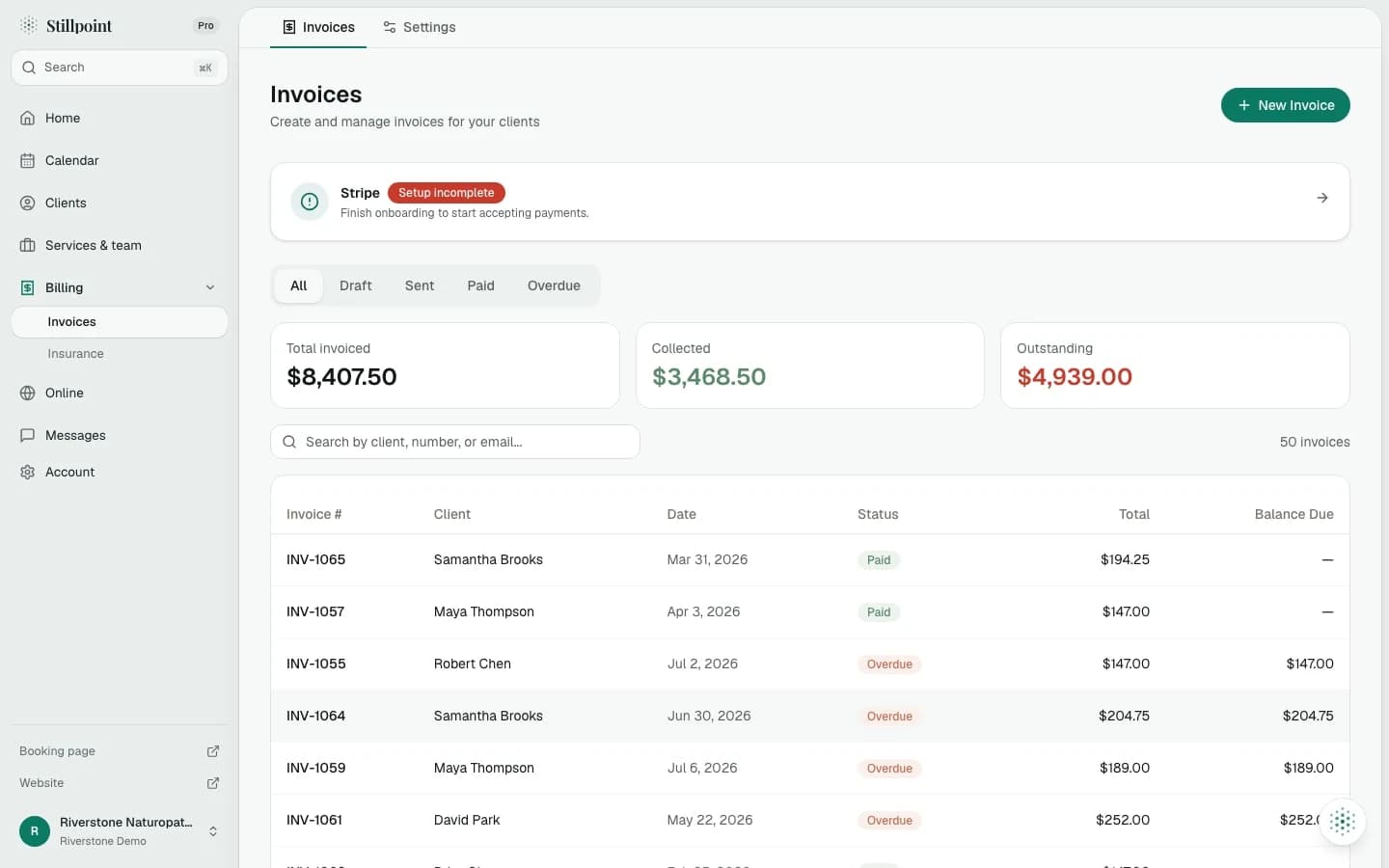Click the Overdue status of INV-1064

(889, 716)
